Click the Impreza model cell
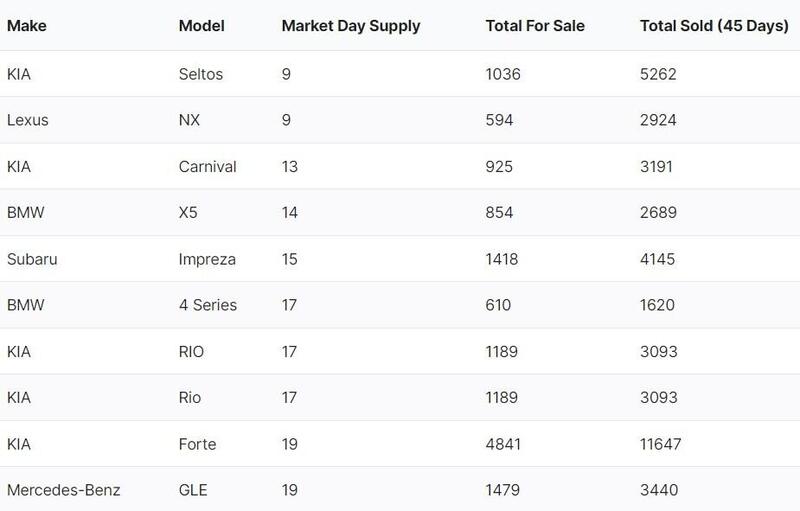The width and height of the screenshot is (800, 511). tap(207, 259)
